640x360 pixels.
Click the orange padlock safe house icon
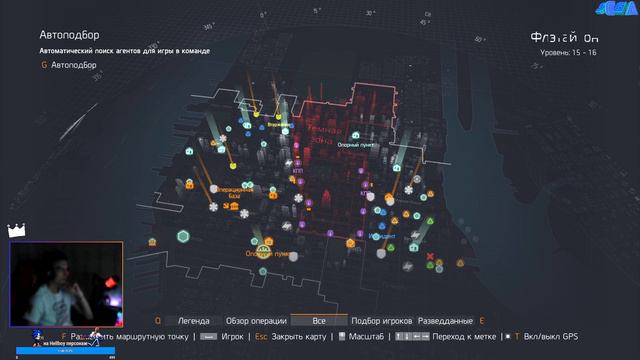pyautogui.click(x=189, y=185)
